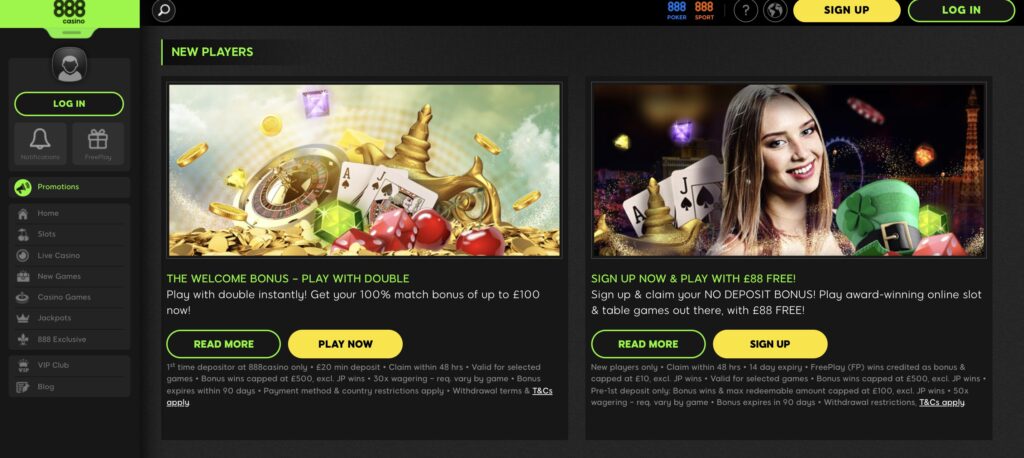Click the Welcome Bonus banner image
This screenshot has height=458, width=1024.
pos(364,170)
